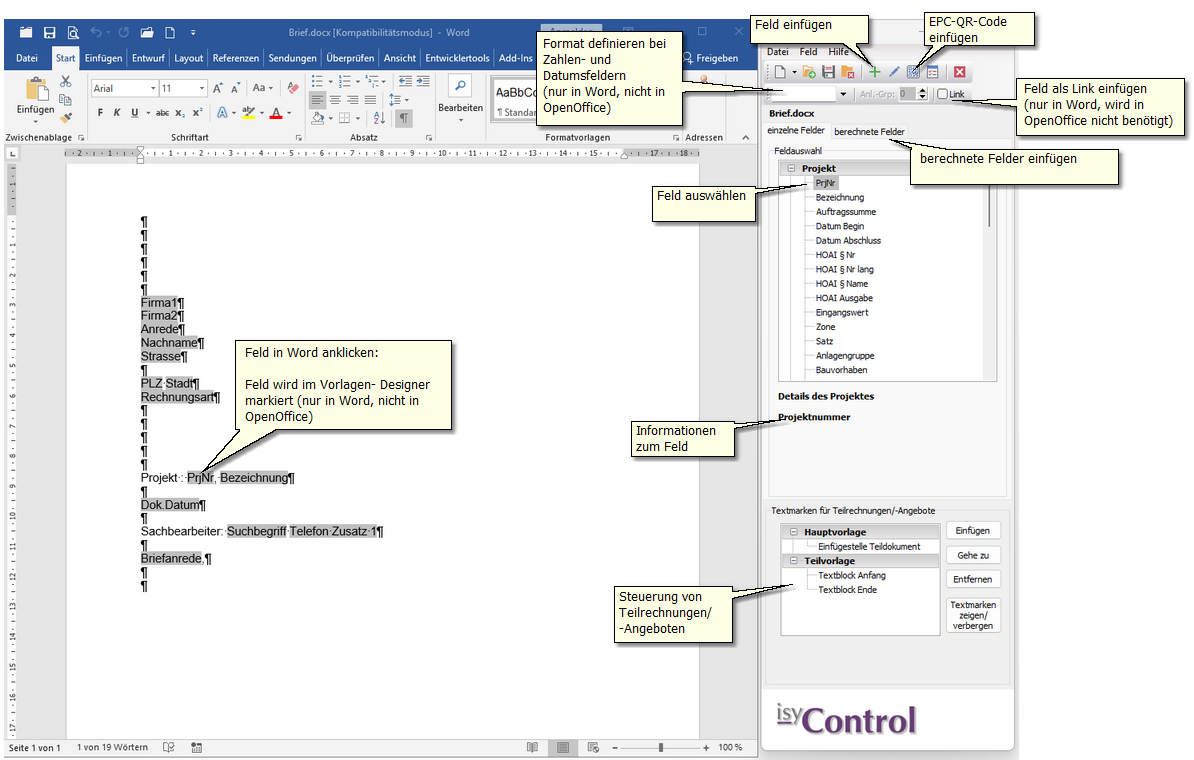Click the red X toolbar icon
The width and height of the screenshot is (1194, 760).
coord(959,72)
